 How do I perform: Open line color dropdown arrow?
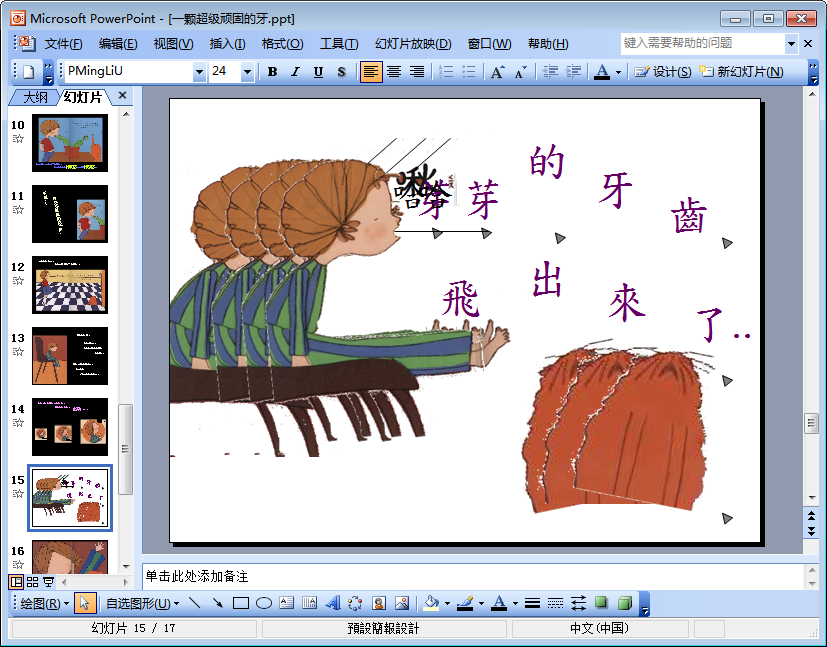(481, 603)
